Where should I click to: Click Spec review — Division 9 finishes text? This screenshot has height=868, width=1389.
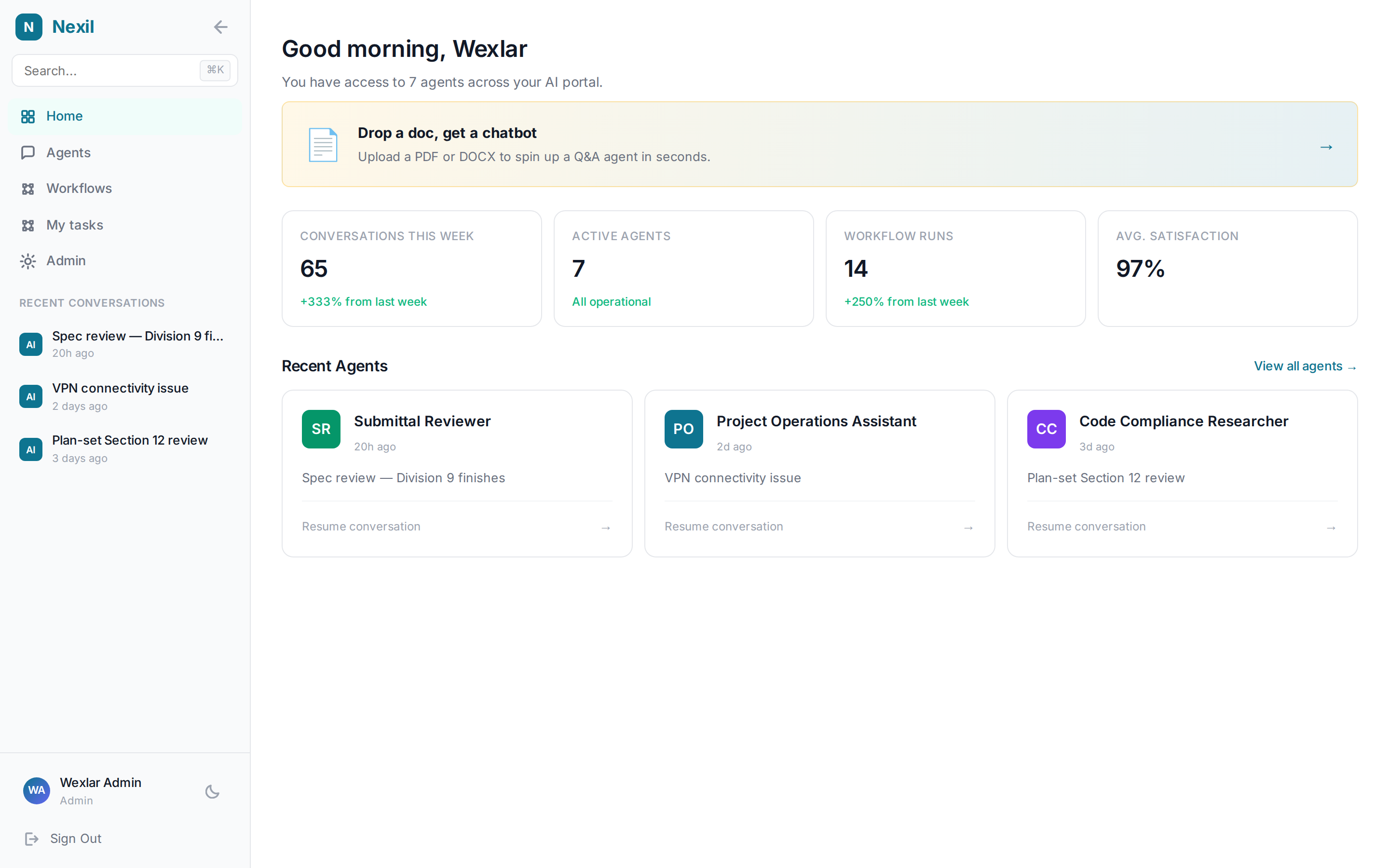404,477
